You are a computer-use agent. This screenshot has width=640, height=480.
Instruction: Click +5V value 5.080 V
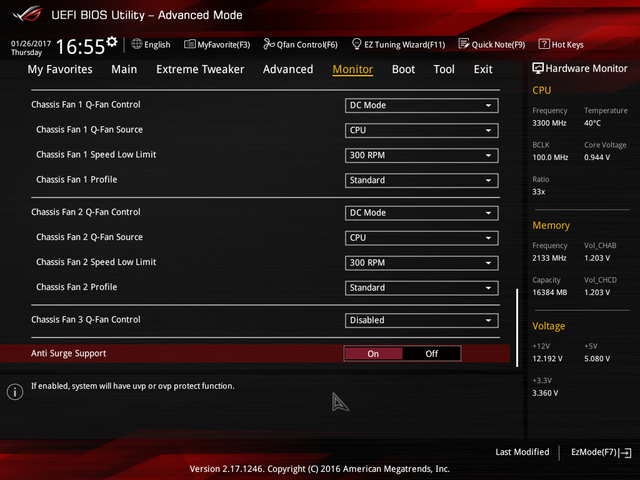coord(597,359)
